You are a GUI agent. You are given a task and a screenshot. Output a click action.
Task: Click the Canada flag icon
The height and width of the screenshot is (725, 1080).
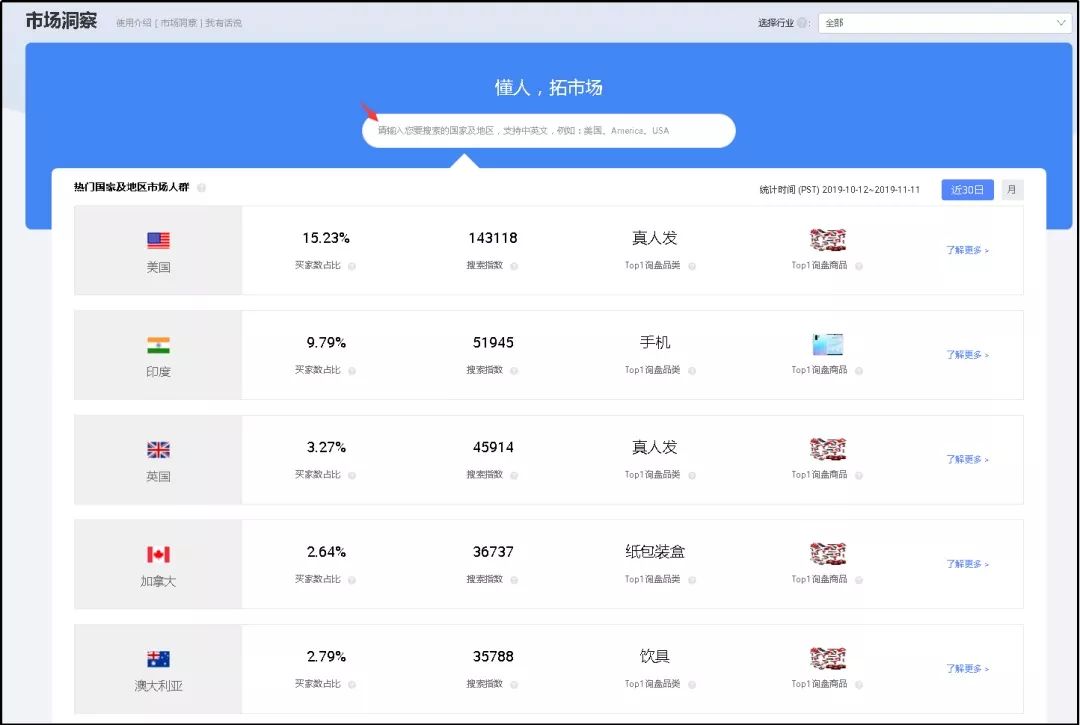click(x=157, y=553)
